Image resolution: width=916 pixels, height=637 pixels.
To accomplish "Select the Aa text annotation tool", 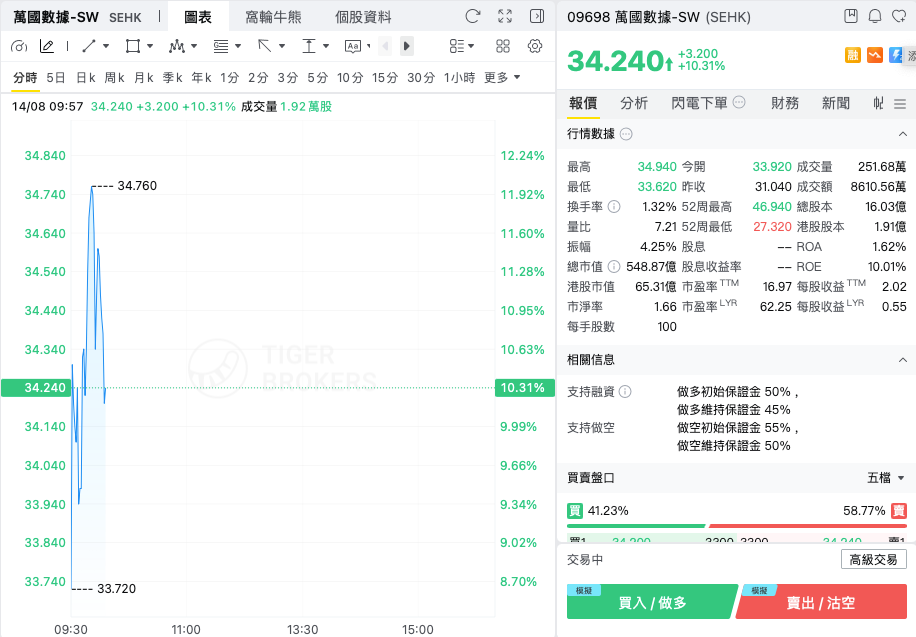I will (353, 46).
